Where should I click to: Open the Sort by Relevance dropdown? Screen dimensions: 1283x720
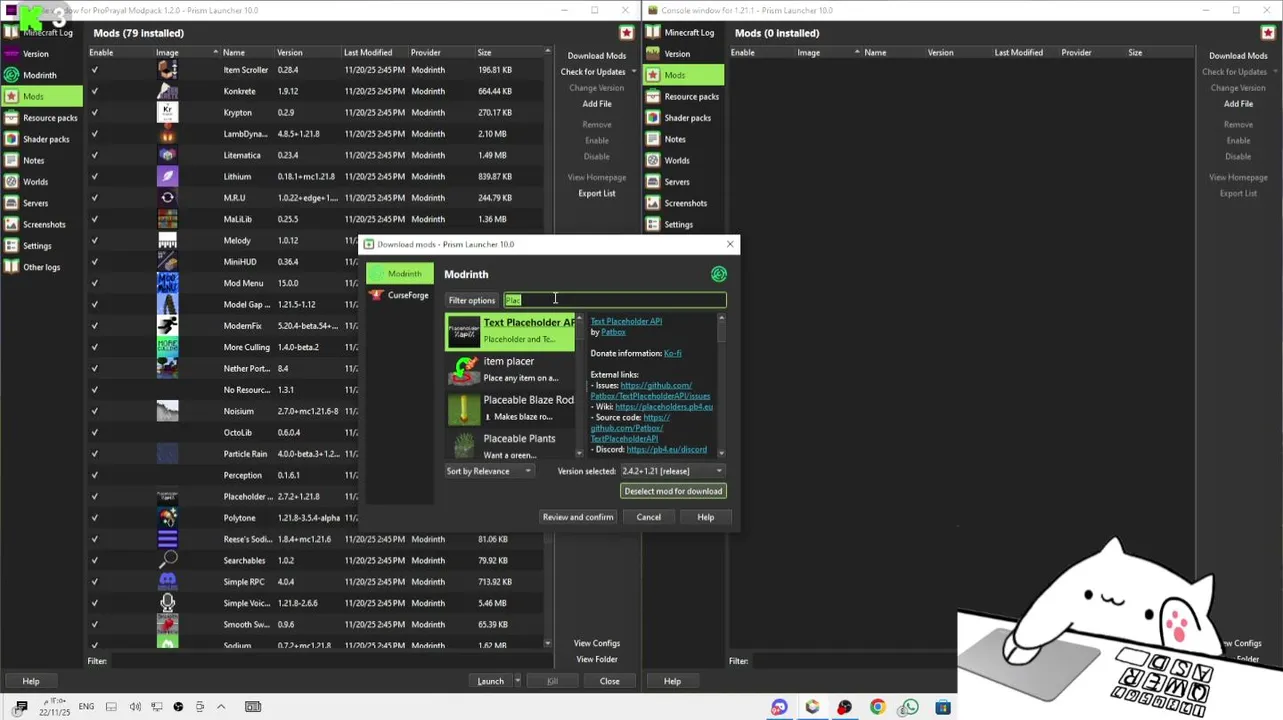(489, 471)
